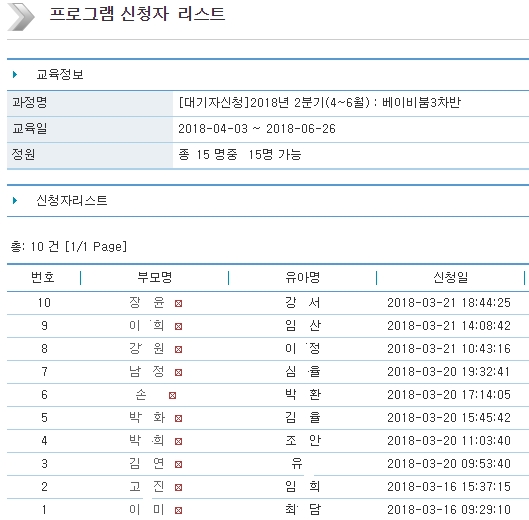Screen dimensions: 529x520
Task: Click parent name 손 in row 6
Action: pyautogui.click(x=141, y=394)
